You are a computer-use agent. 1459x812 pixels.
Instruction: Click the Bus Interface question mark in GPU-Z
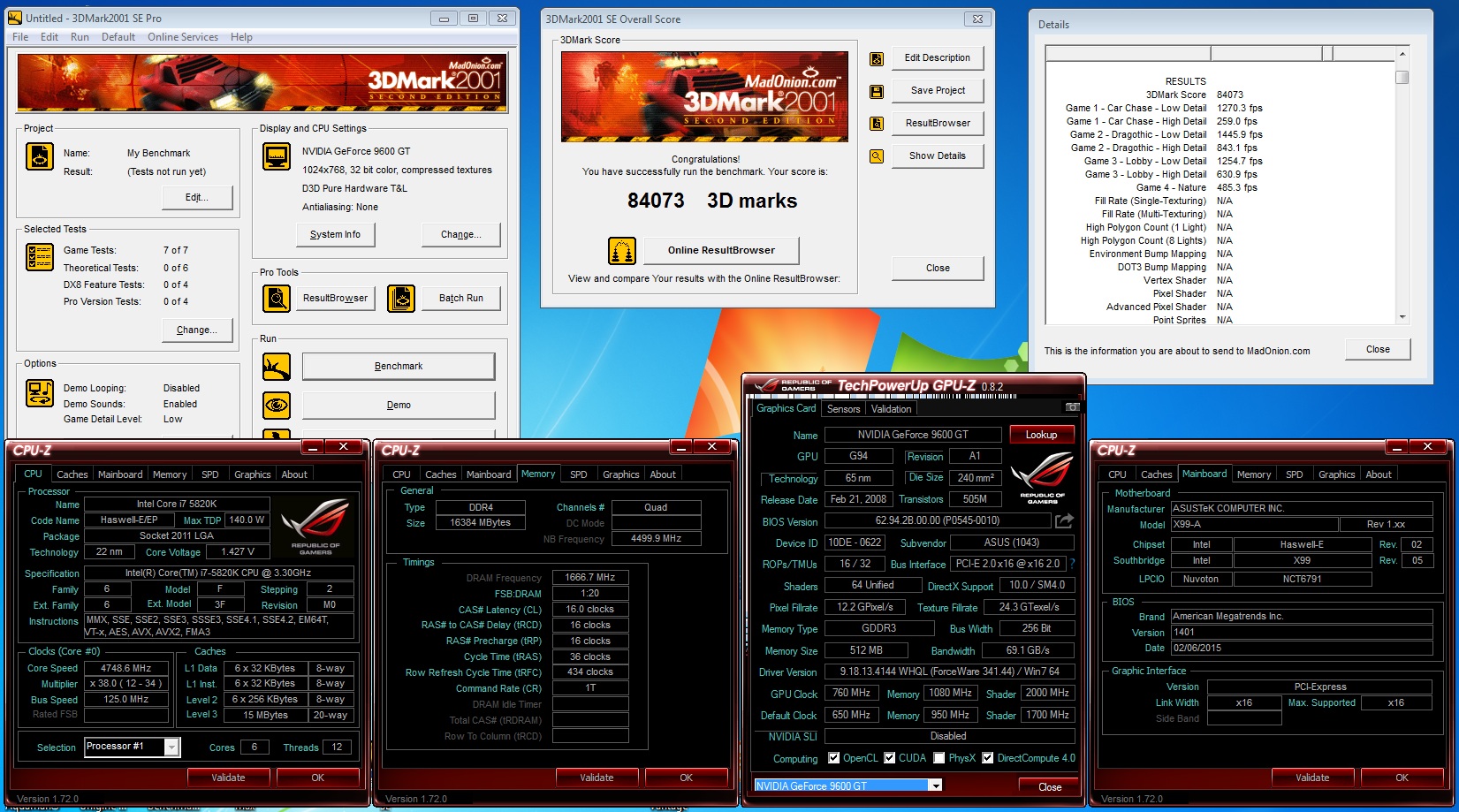click(1073, 564)
